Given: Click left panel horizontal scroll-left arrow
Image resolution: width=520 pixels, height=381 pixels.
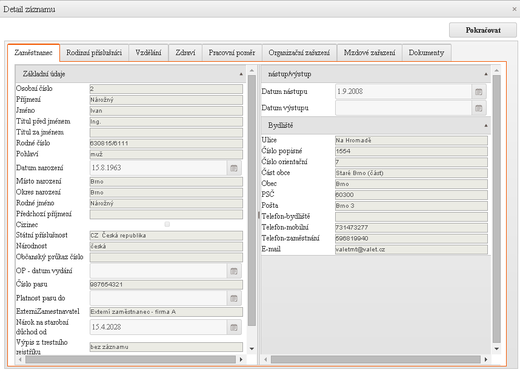Looking at the screenshot, I should [20, 359].
